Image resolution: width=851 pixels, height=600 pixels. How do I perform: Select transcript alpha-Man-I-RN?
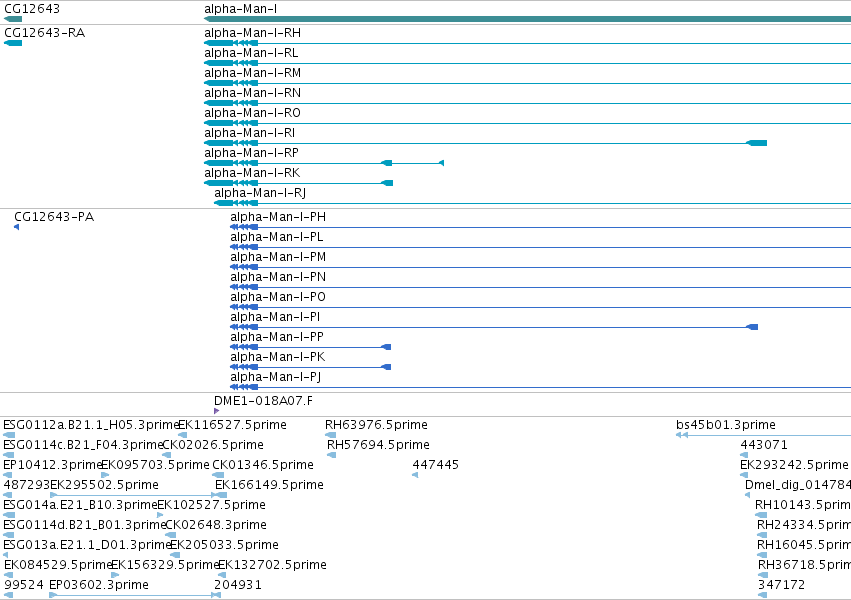click(x=252, y=93)
